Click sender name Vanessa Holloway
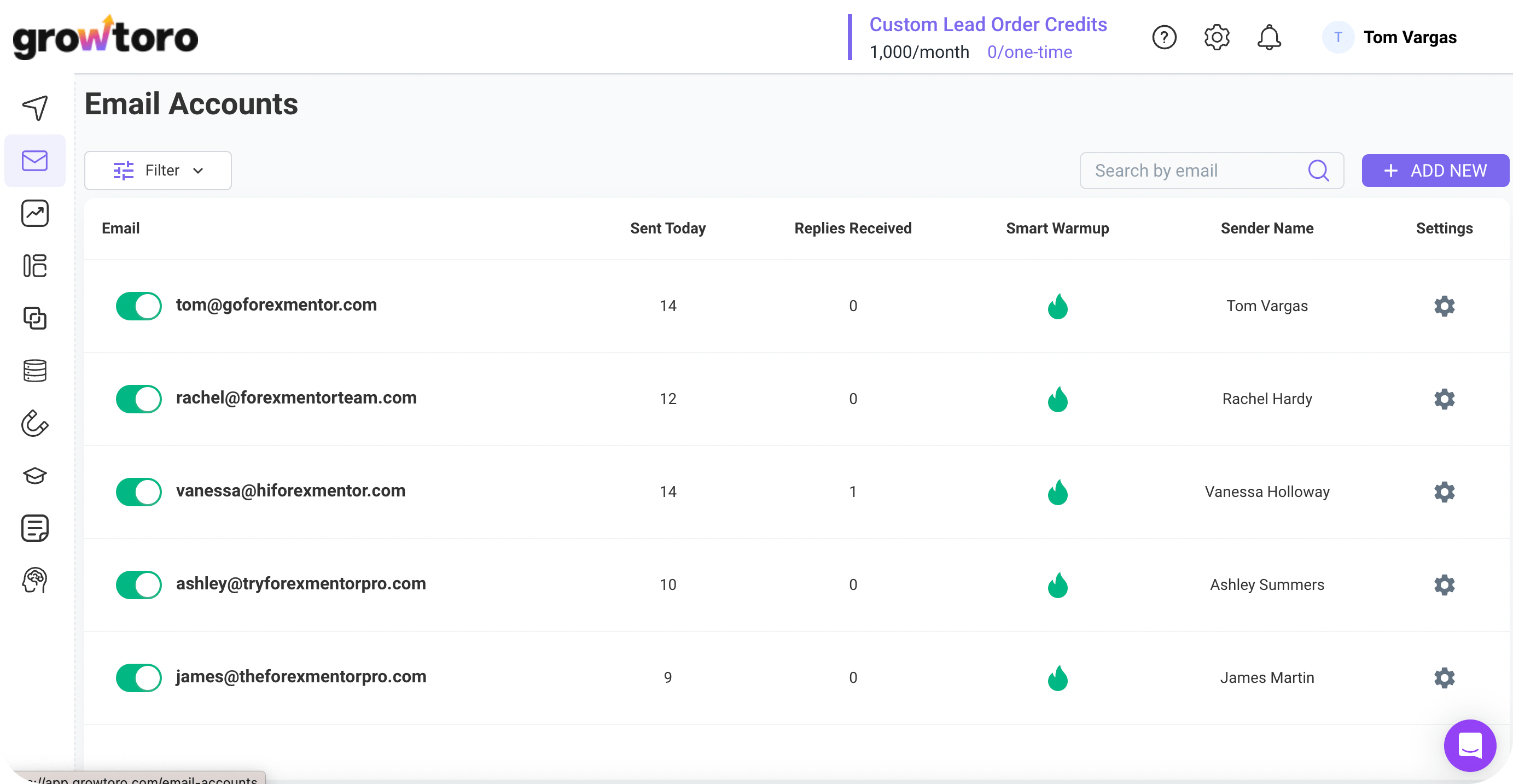1513x784 pixels. (1267, 492)
